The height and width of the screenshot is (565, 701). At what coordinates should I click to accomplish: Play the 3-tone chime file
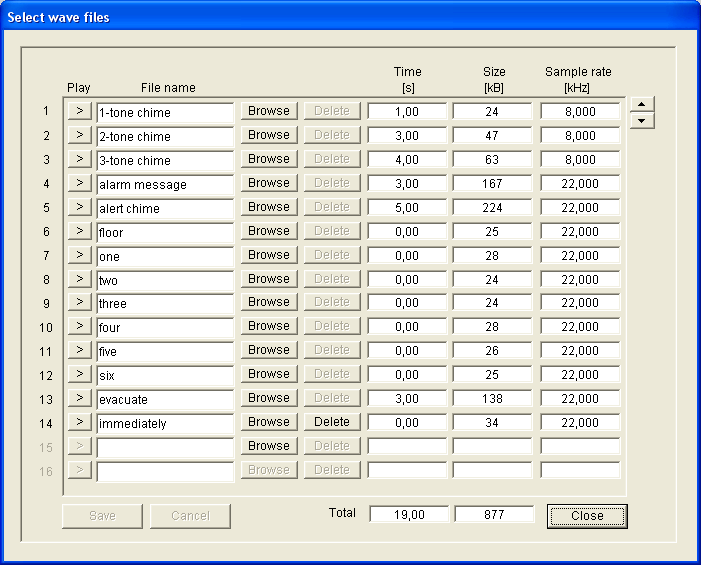(x=80, y=159)
